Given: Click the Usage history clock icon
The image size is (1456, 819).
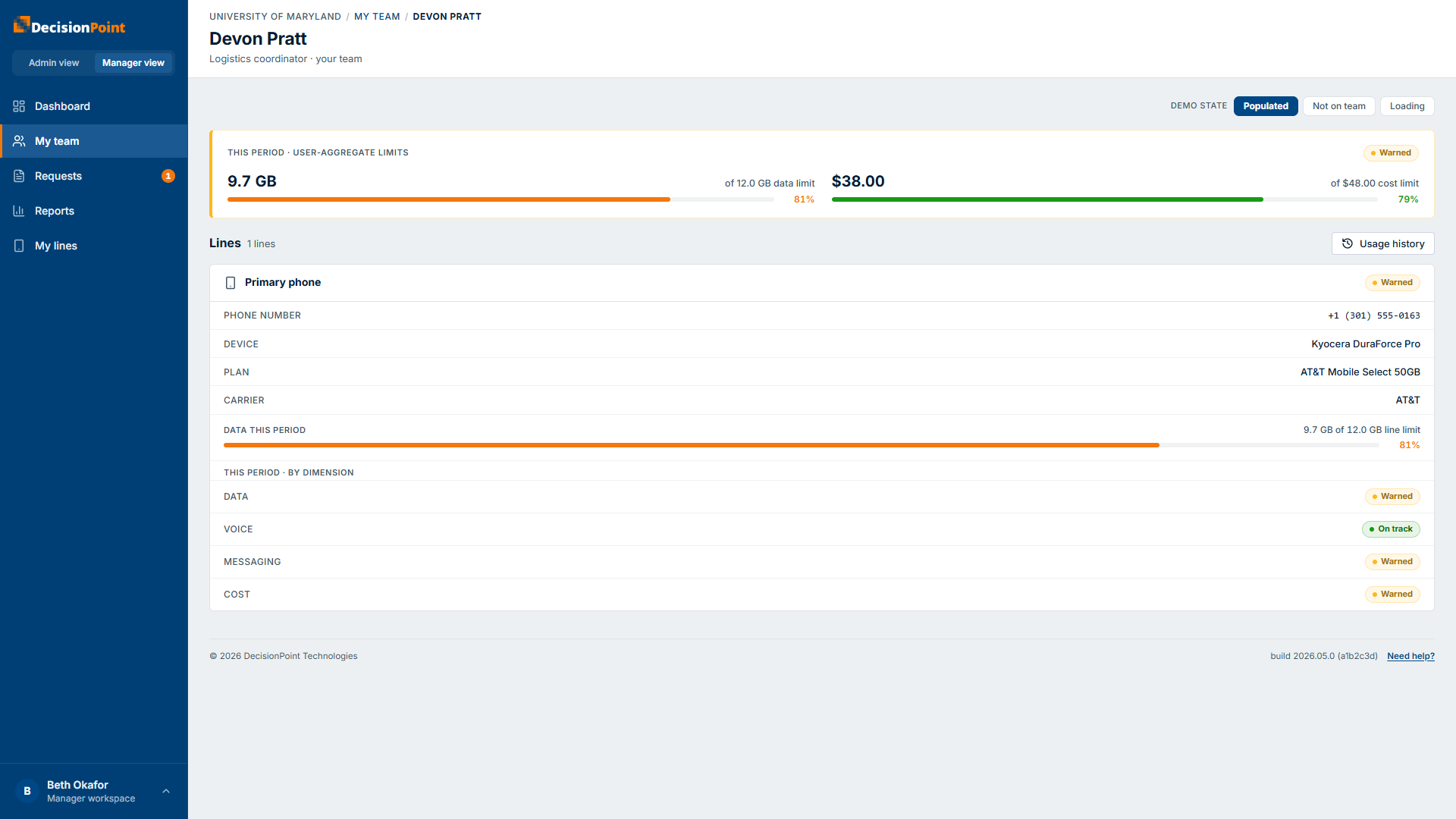Looking at the screenshot, I should 1348,243.
